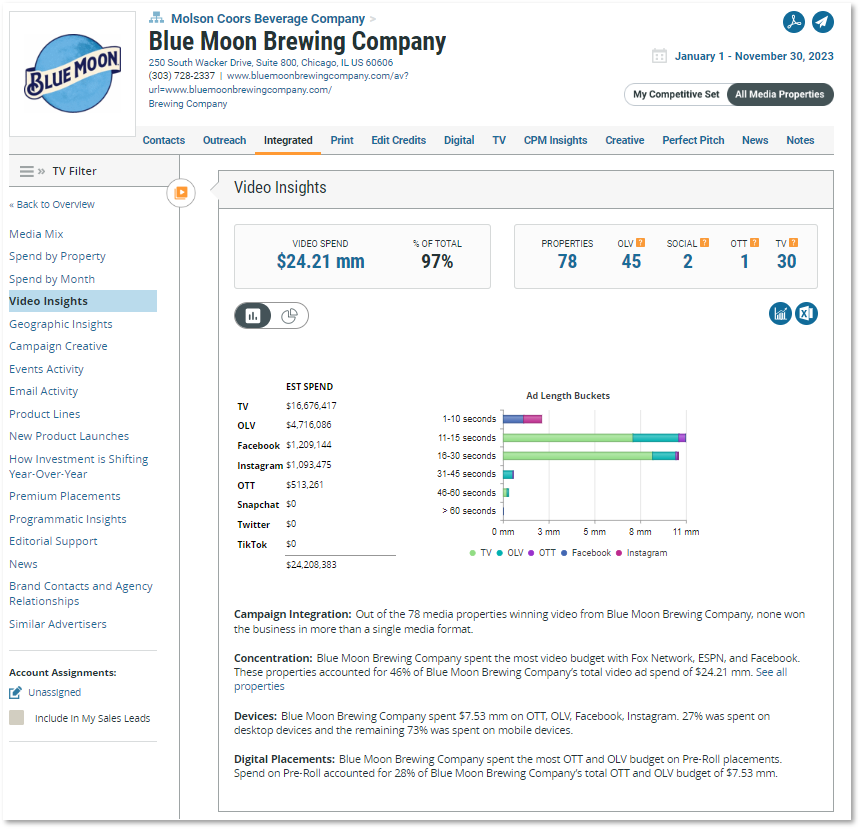Open Similar Advertisers
860x829 pixels.
tap(58, 624)
